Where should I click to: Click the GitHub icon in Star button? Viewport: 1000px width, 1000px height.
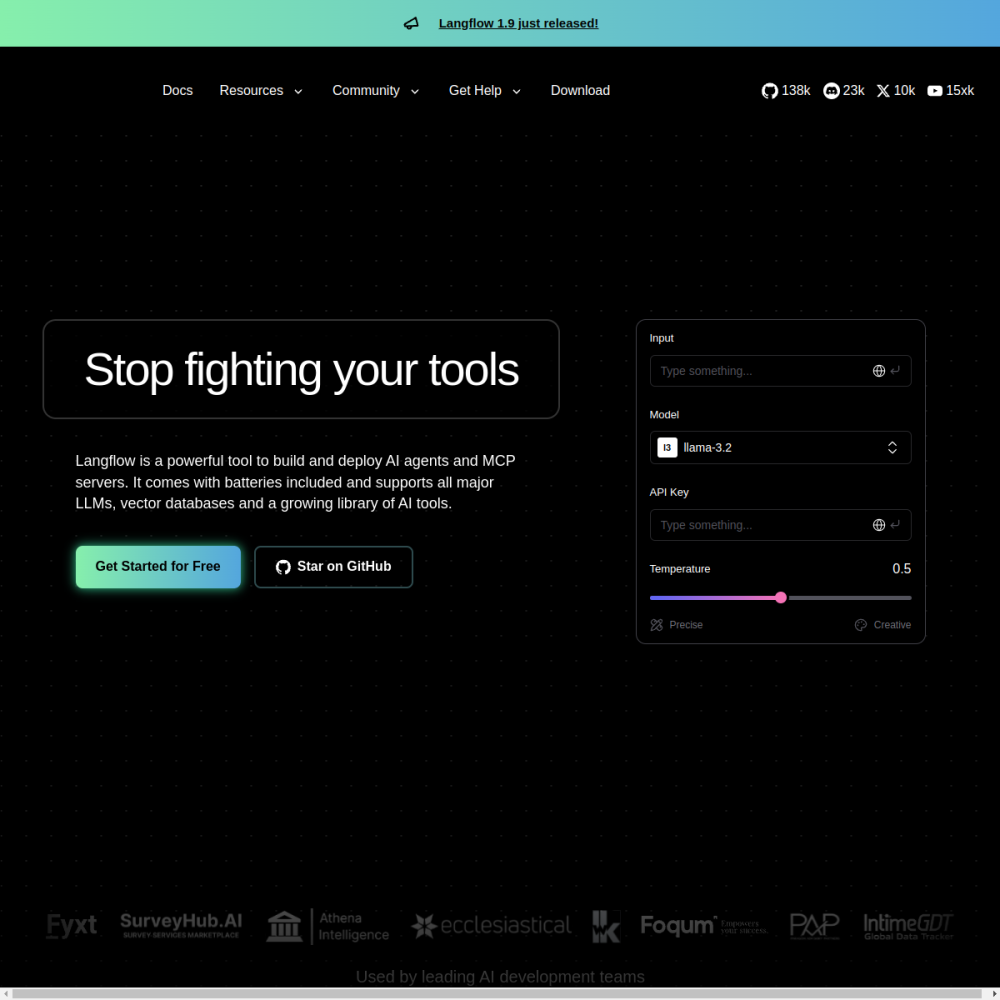tap(283, 567)
